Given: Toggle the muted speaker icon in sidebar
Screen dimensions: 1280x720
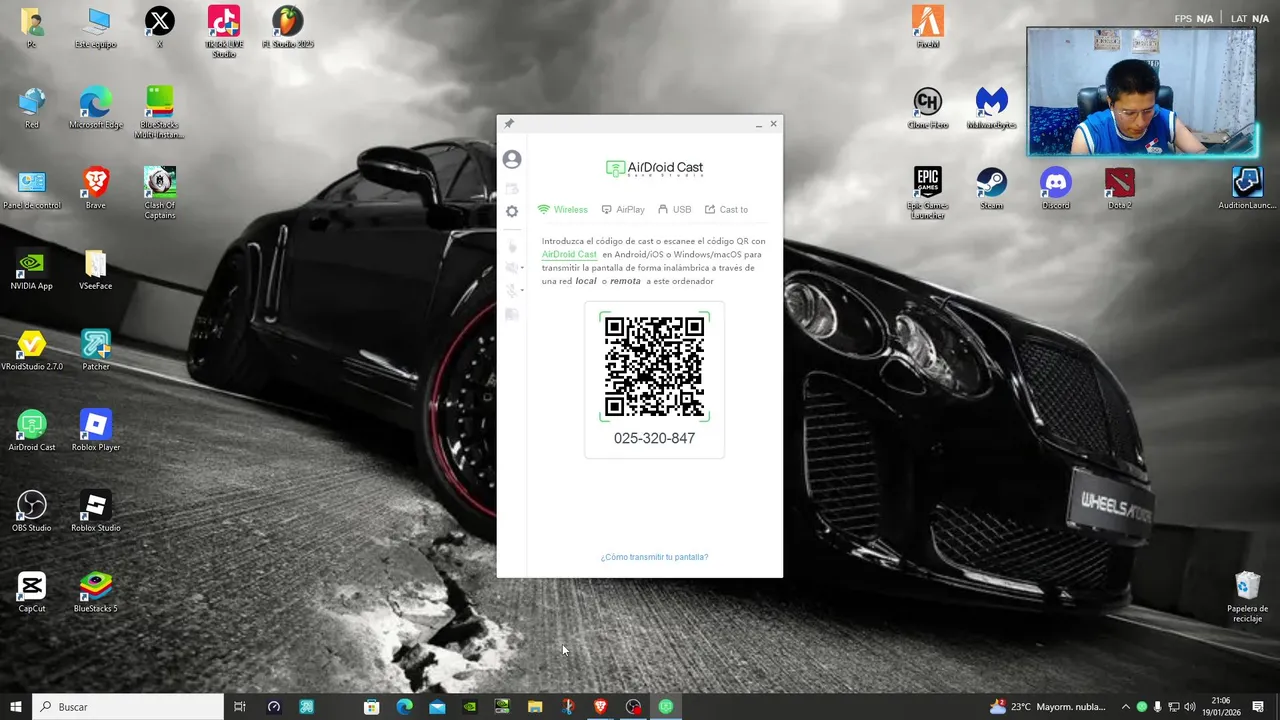Looking at the screenshot, I should pos(511,268).
